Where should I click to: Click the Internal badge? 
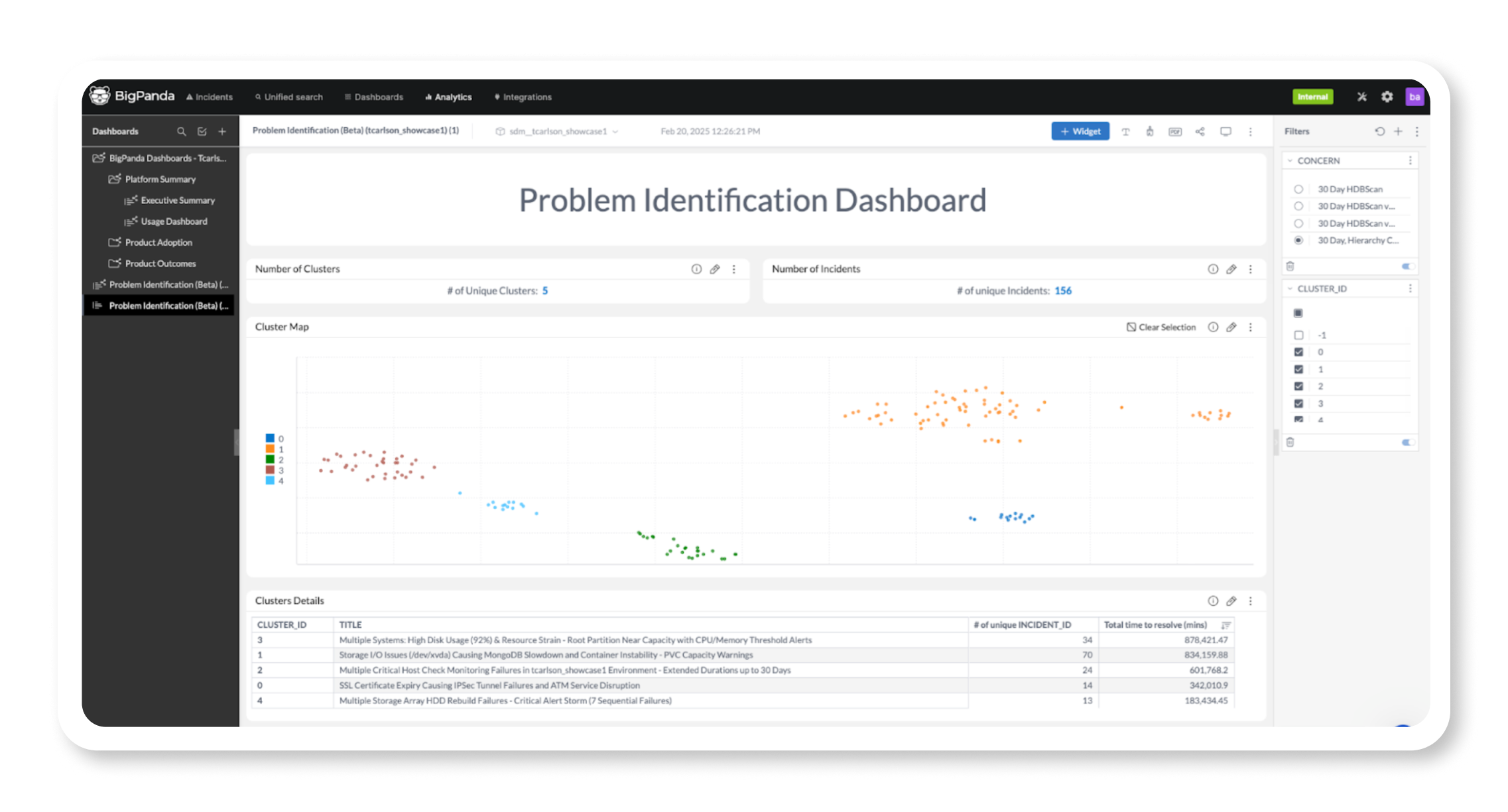[1312, 97]
